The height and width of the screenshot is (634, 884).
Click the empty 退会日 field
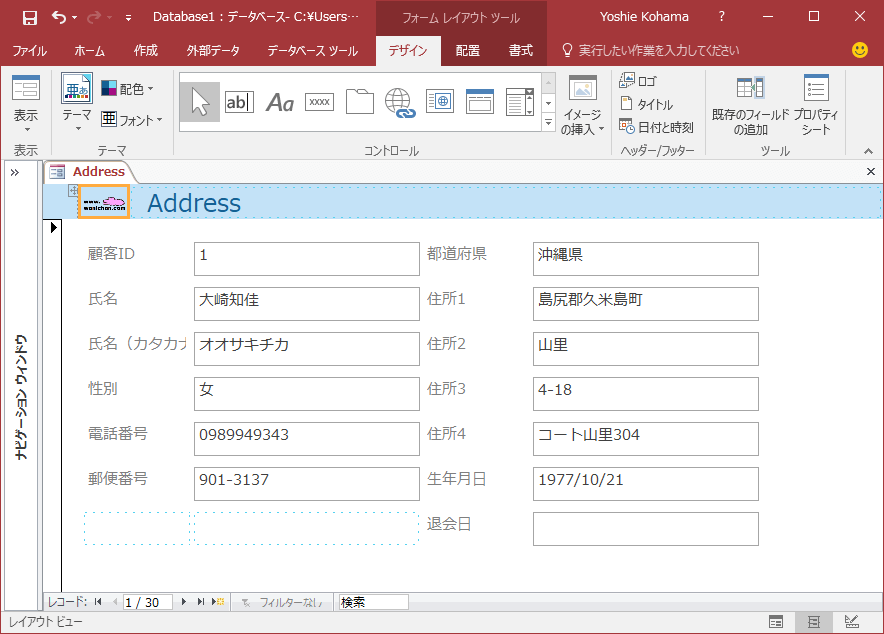[646, 529]
